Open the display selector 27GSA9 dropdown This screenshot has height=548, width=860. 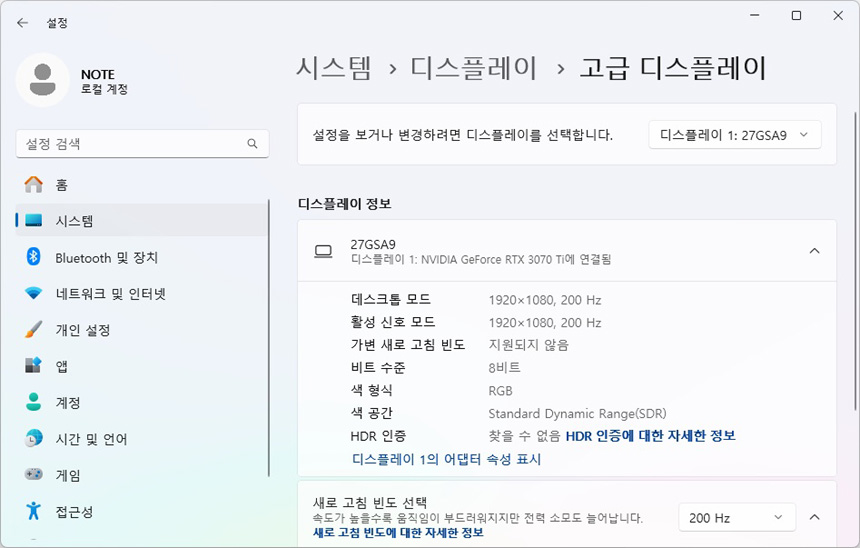click(735, 135)
